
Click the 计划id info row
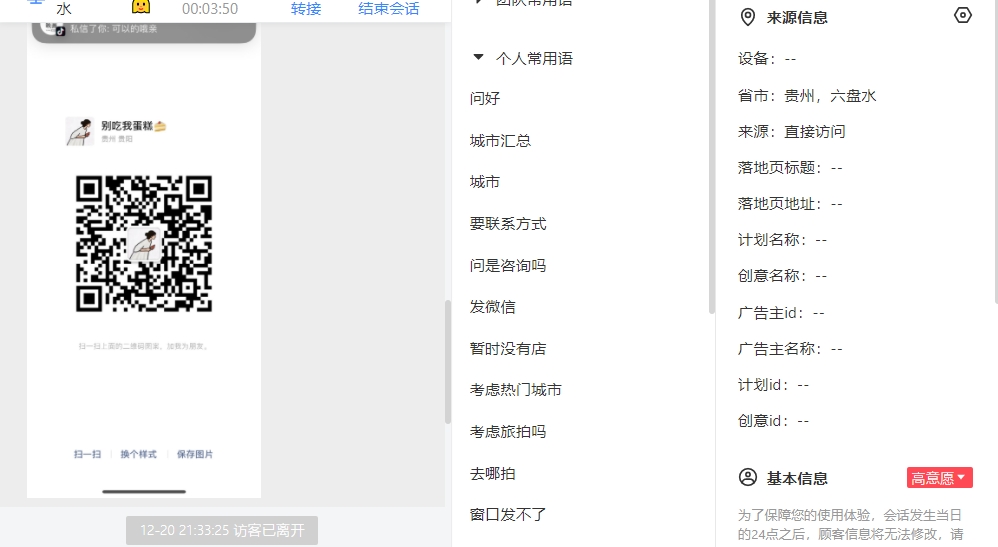tap(773, 385)
